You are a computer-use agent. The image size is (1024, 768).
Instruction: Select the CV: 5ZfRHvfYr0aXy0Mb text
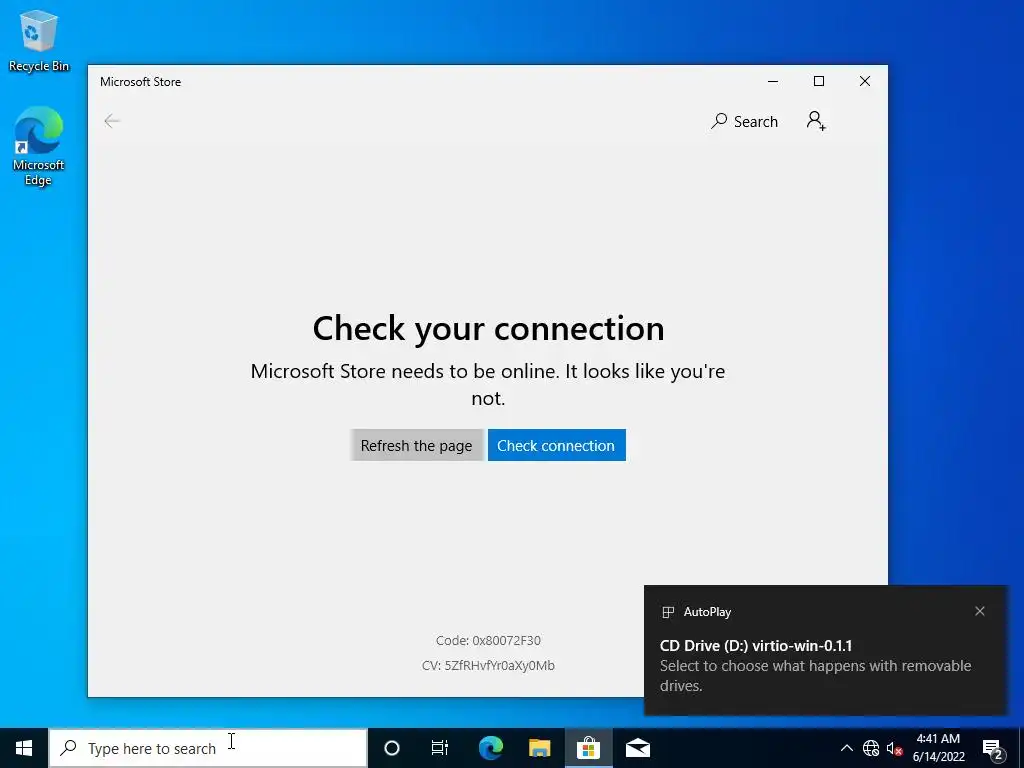[x=488, y=665]
